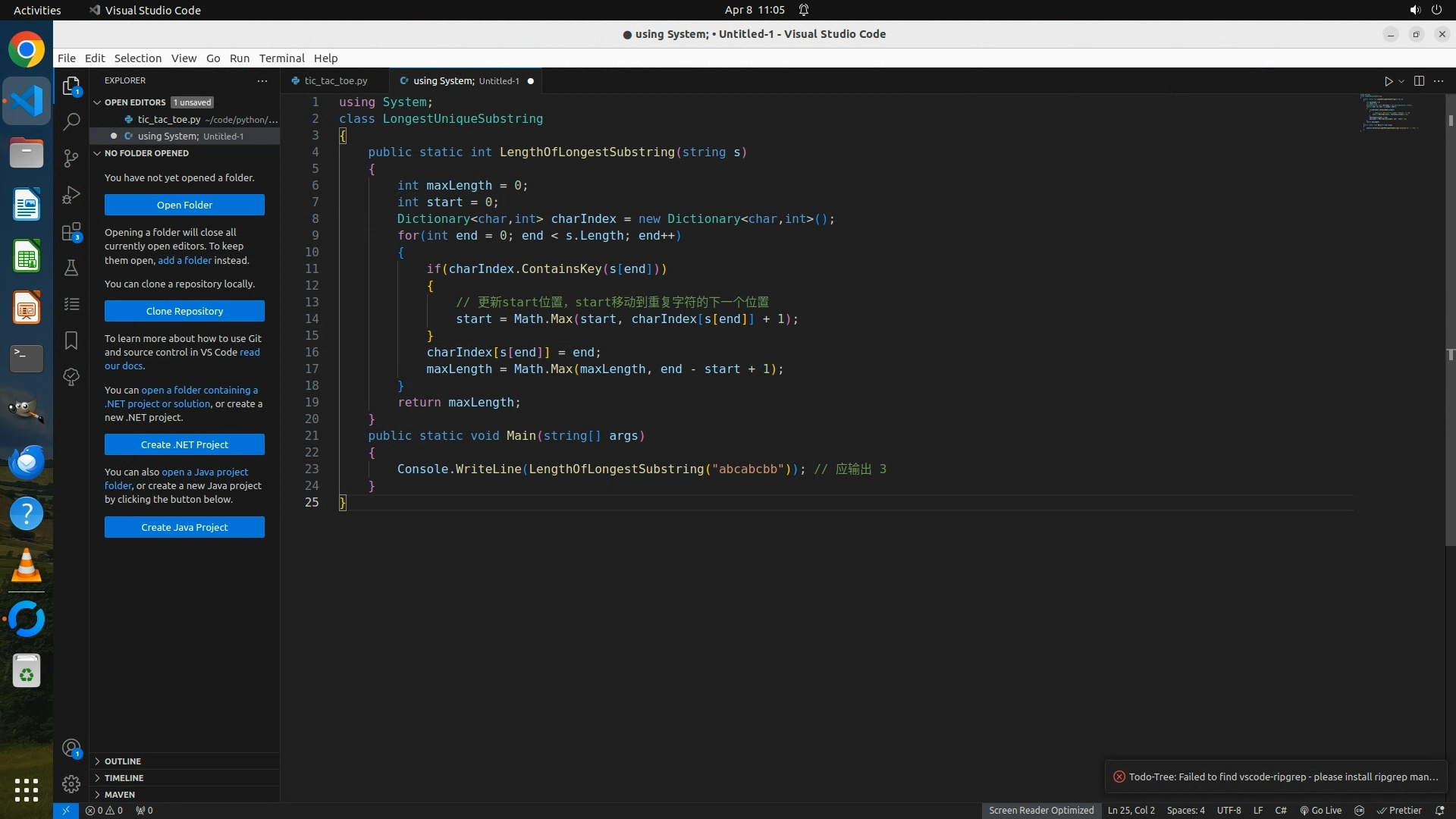Open Run and Debug view
The width and height of the screenshot is (1456, 819).
pyautogui.click(x=71, y=195)
